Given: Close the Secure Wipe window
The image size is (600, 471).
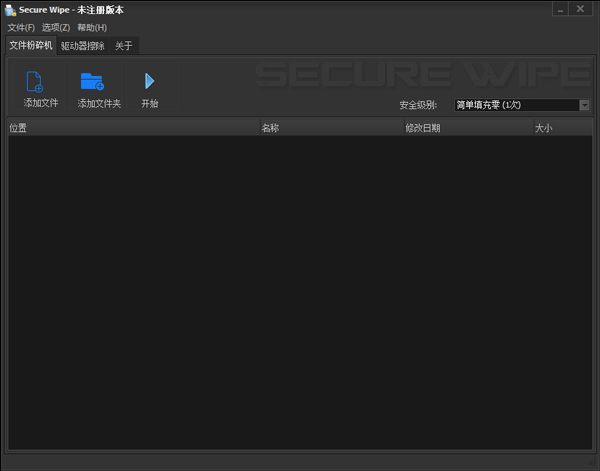Looking at the screenshot, I should (x=580, y=9).
